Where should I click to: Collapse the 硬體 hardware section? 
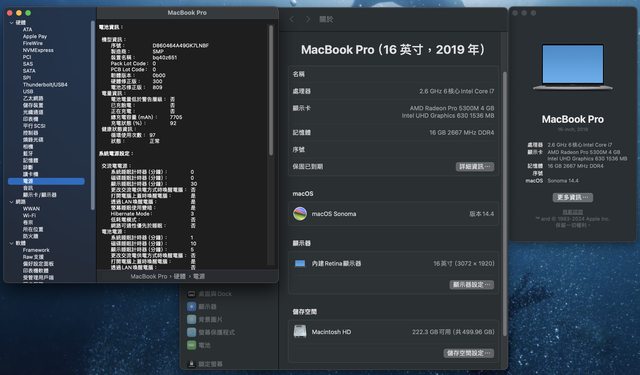tap(11, 23)
